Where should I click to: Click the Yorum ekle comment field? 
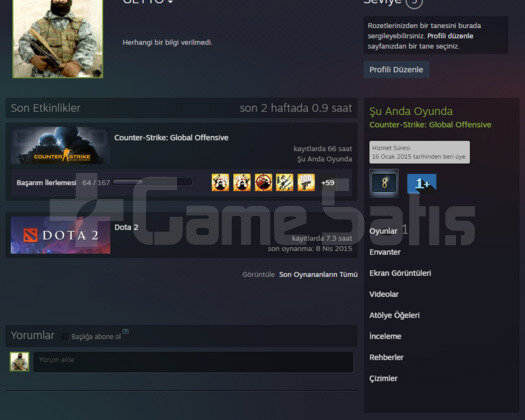point(193,362)
